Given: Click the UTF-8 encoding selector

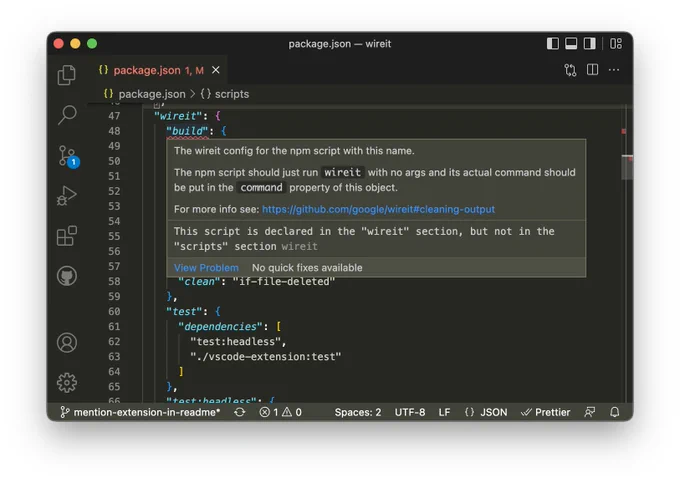Looking at the screenshot, I should click(x=410, y=412).
